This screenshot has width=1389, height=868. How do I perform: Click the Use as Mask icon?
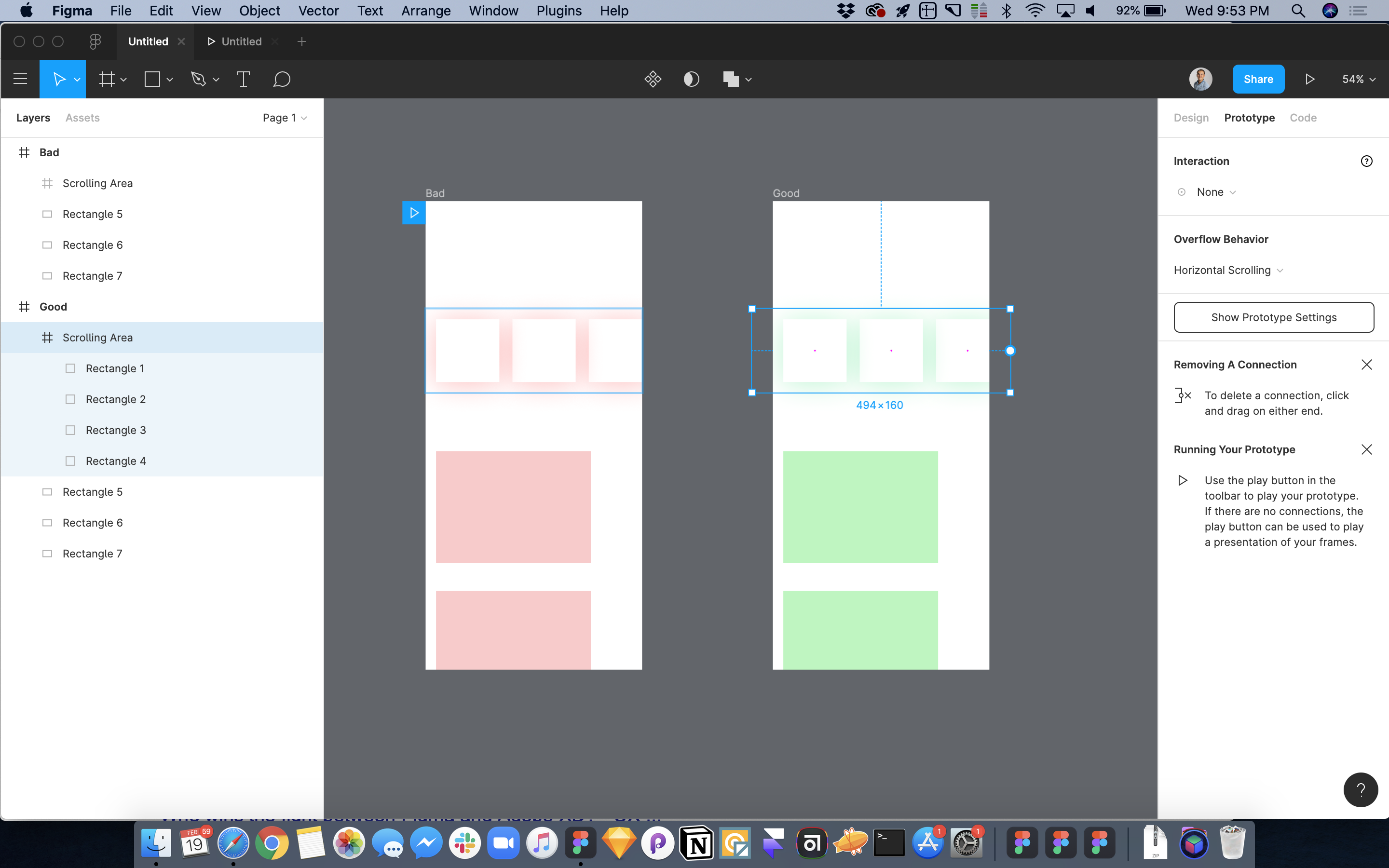coord(691,79)
